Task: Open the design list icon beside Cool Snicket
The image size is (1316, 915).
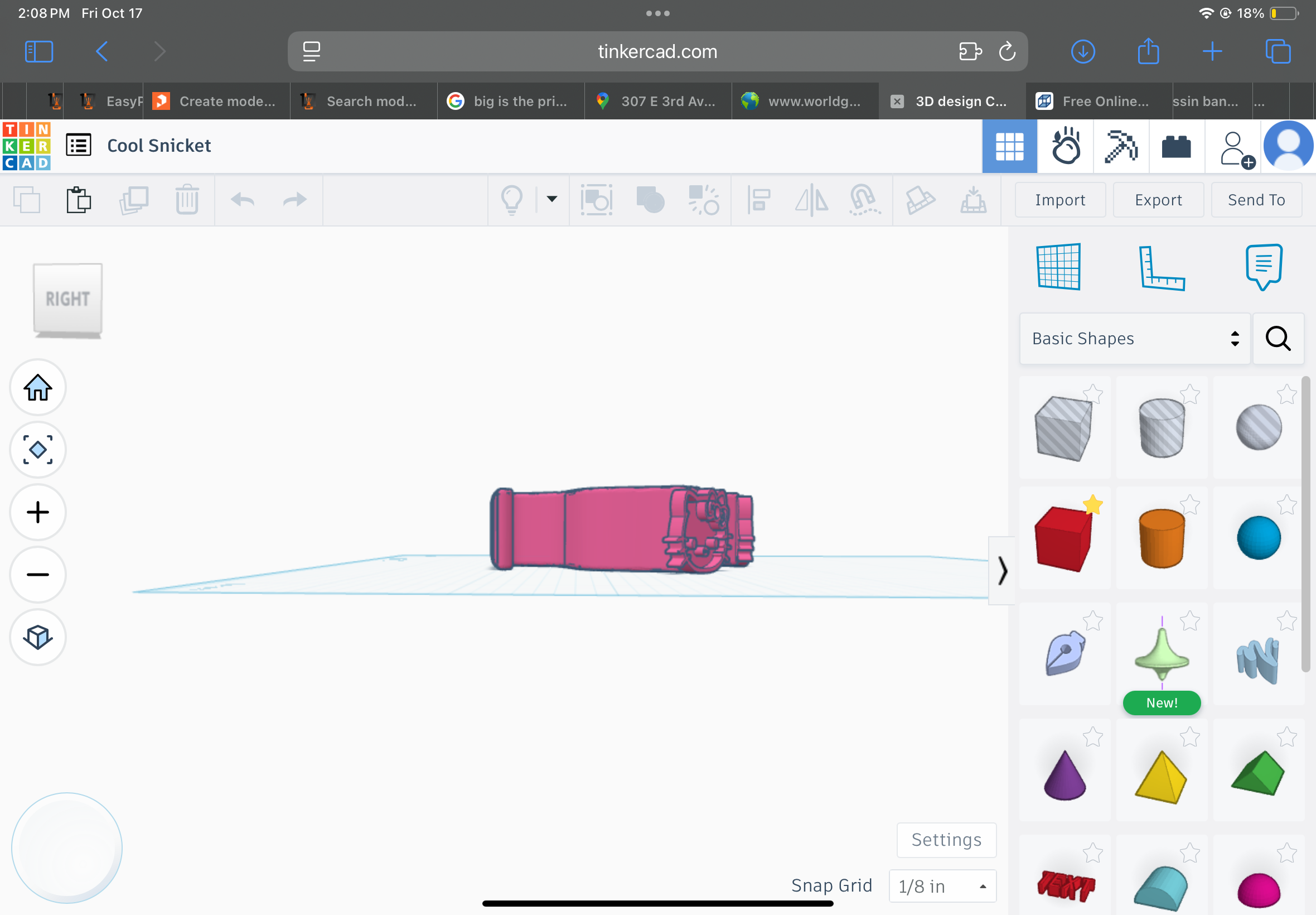Action: [79, 145]
